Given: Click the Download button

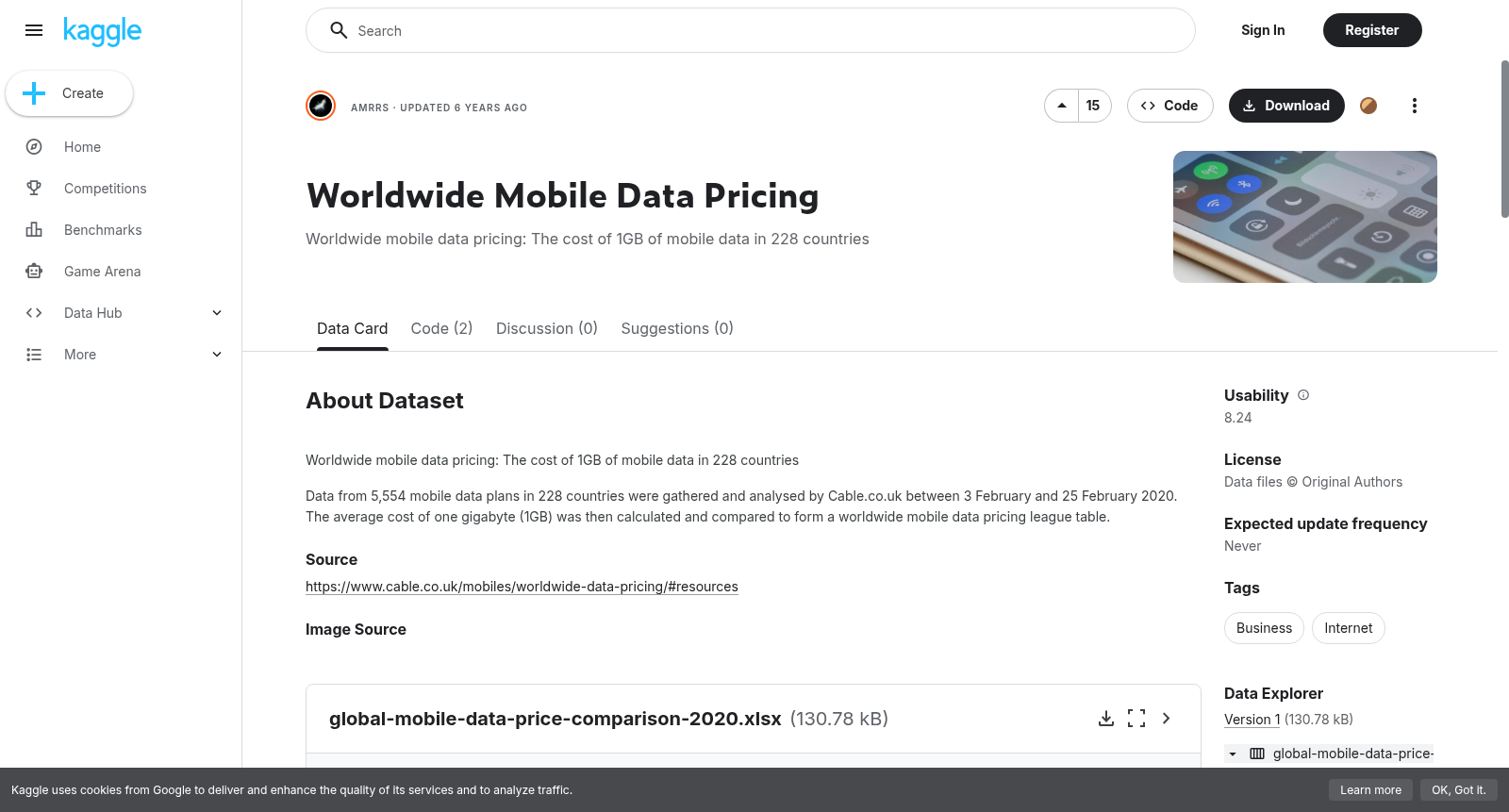Looking at the screenshot, I should (x=1286, y=106).
